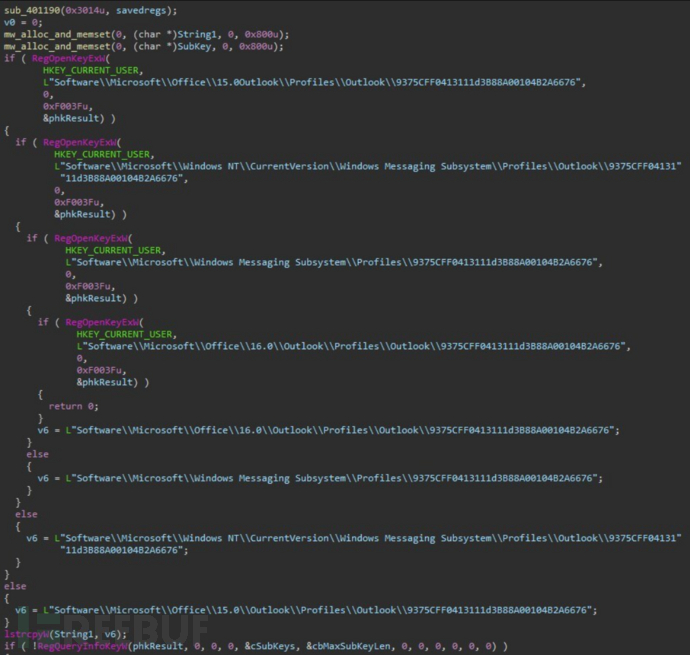
Task: Click the Office\\15.0Outlook registry path string
Action: click(312, 82)
